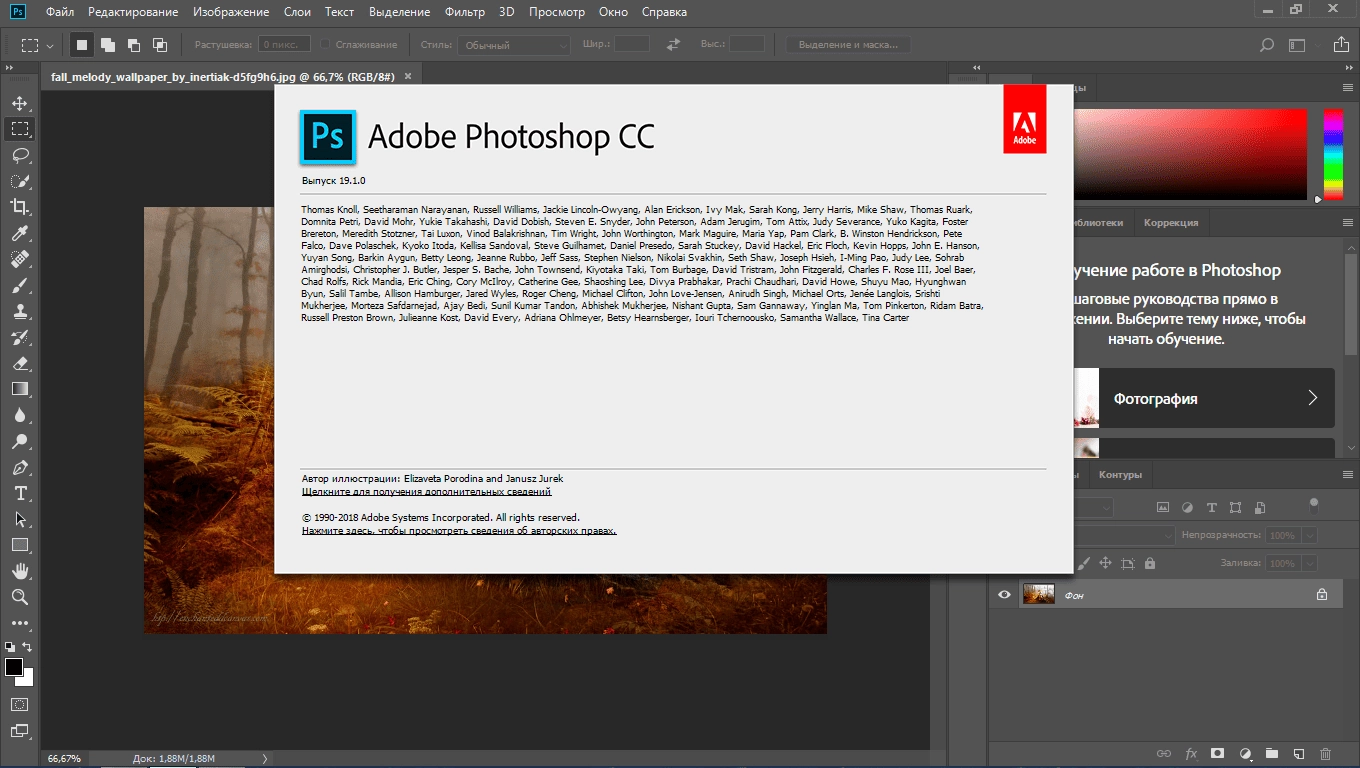This screenshot has width=1360, height=768.
Task: Toggle the layer filtering switch
Action: coord(1313,503)
